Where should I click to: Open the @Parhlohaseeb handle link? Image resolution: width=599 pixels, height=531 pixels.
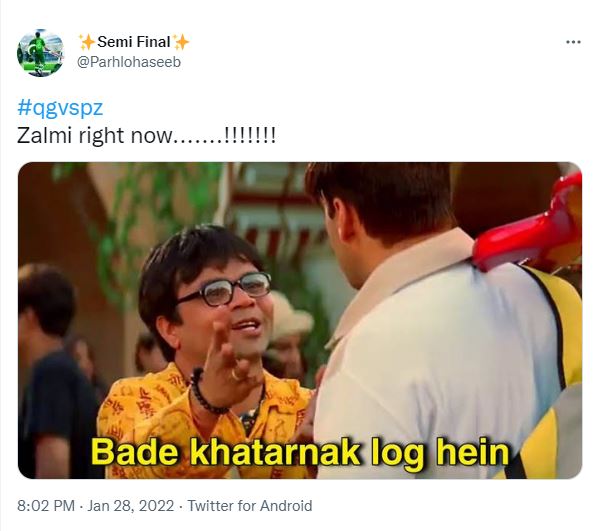129,62
